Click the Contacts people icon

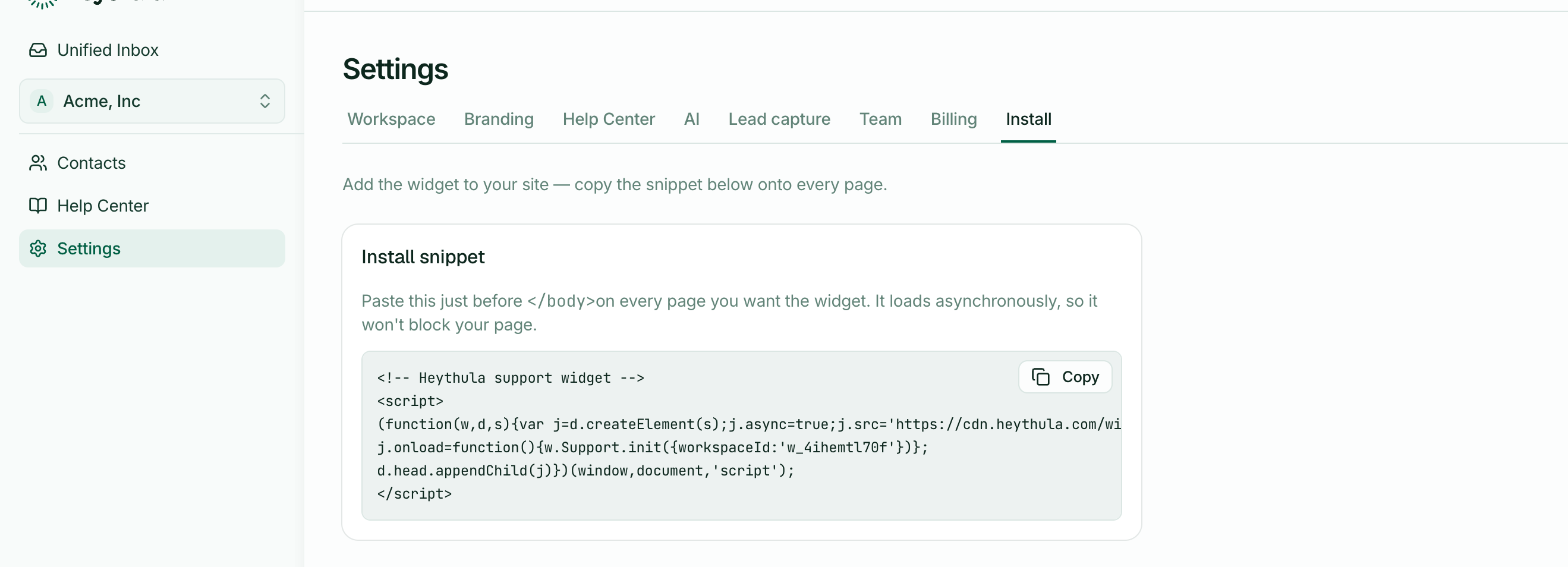point(38,163)
